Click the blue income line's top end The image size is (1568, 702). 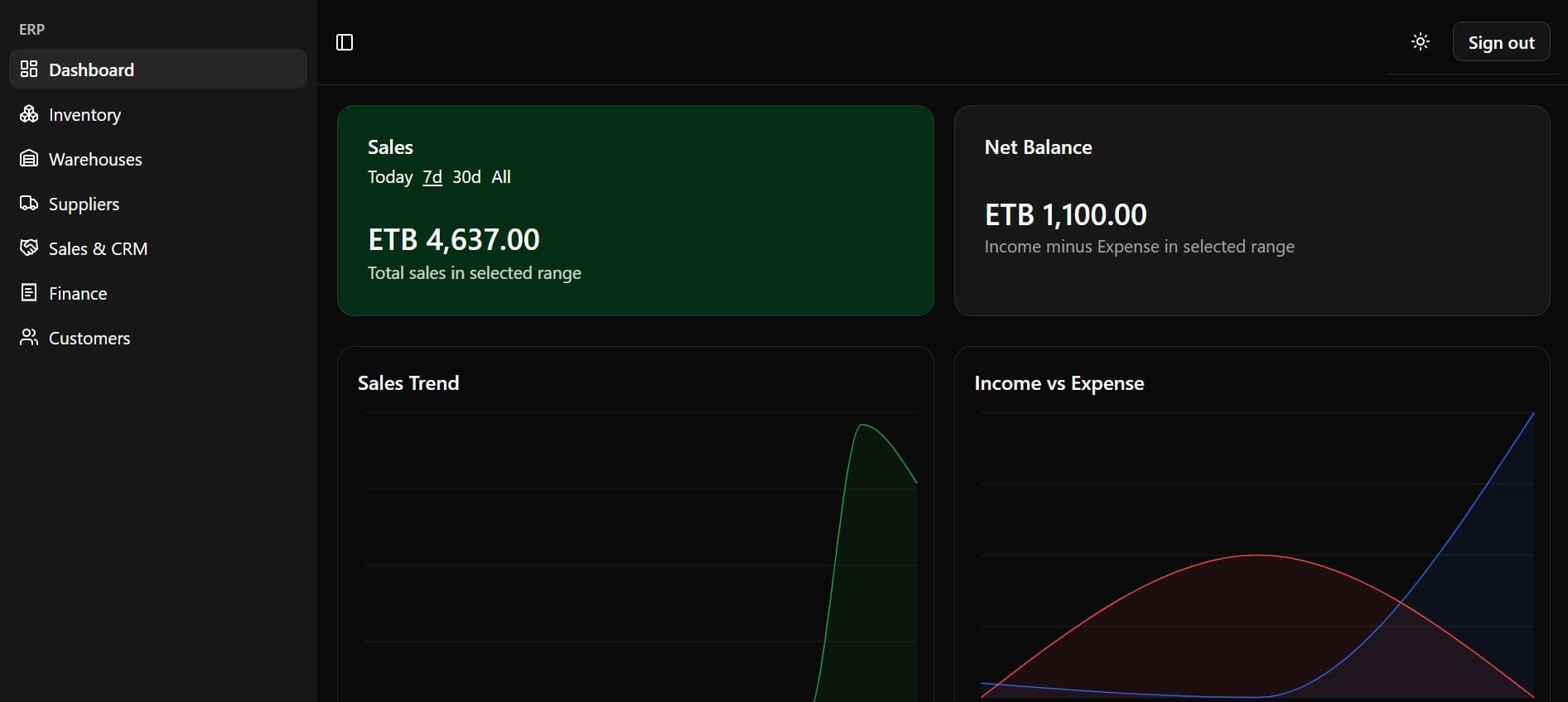click(x=1532, y=415)
